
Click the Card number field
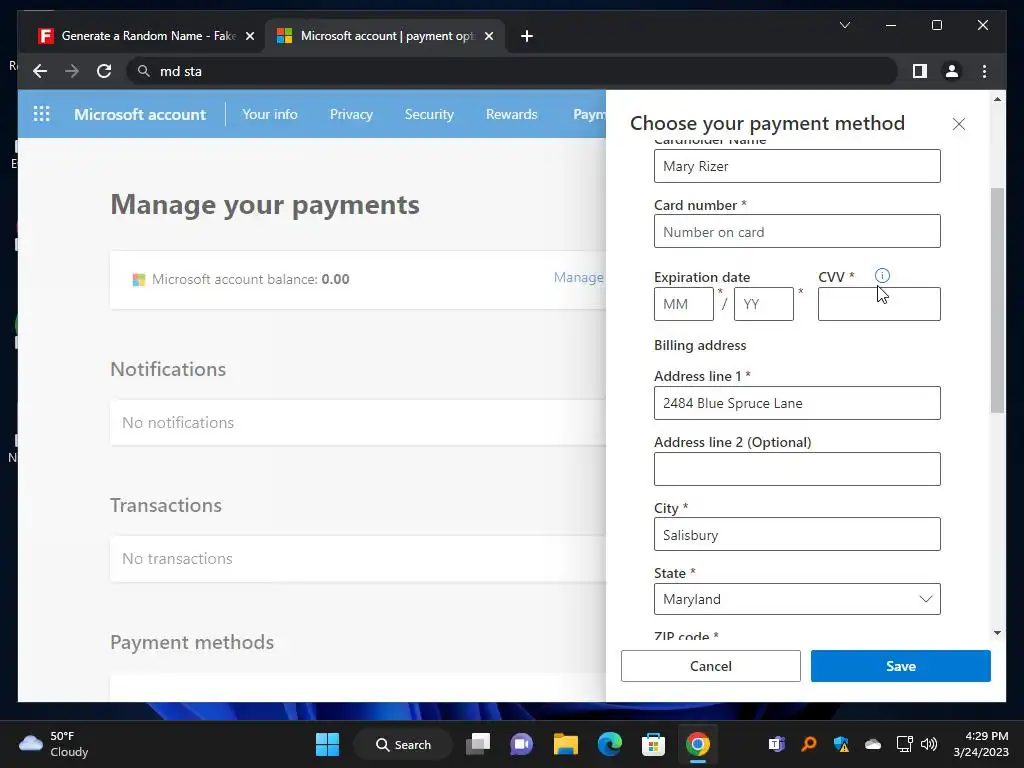797,231
